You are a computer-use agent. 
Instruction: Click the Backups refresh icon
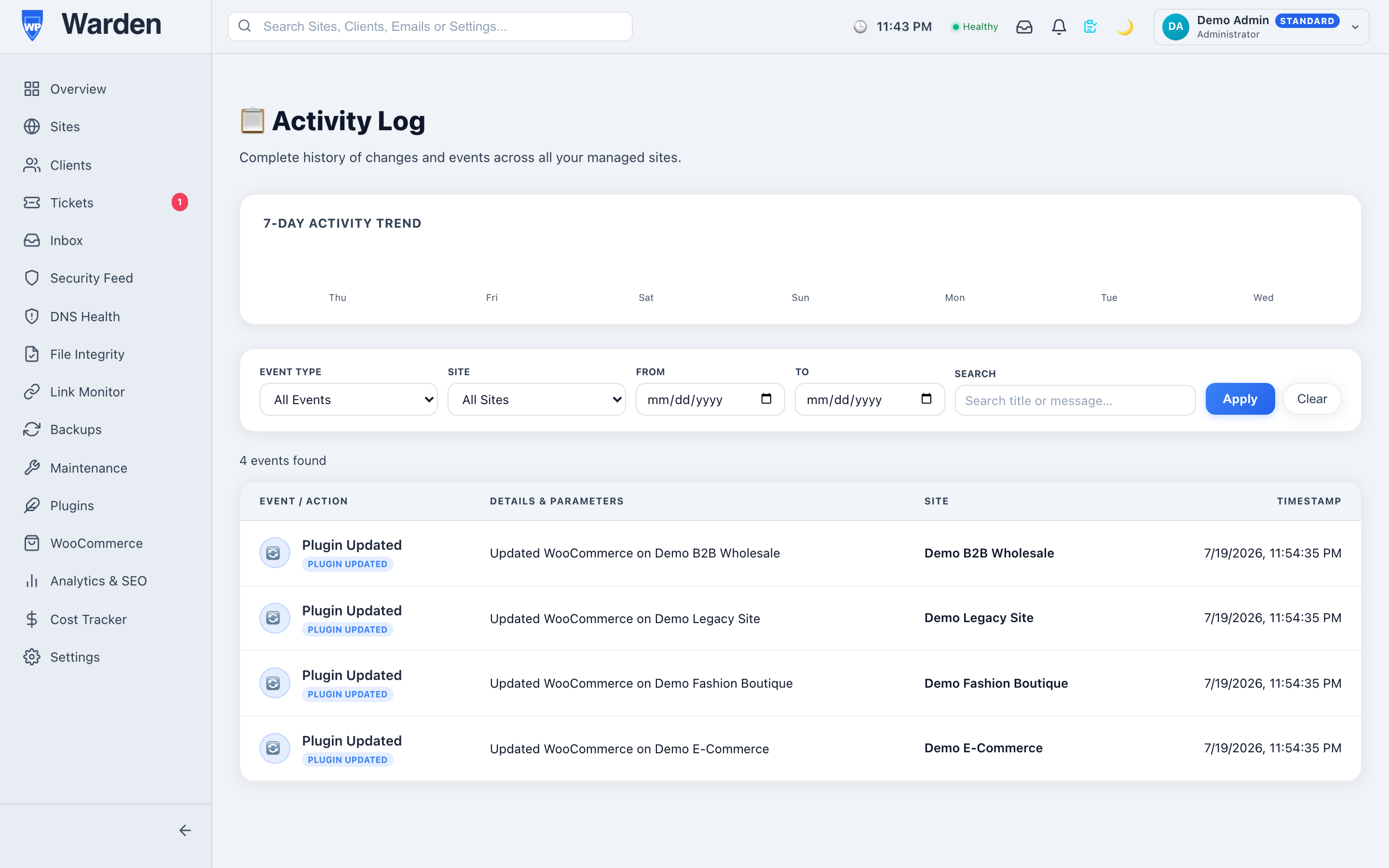pos(31,429)
